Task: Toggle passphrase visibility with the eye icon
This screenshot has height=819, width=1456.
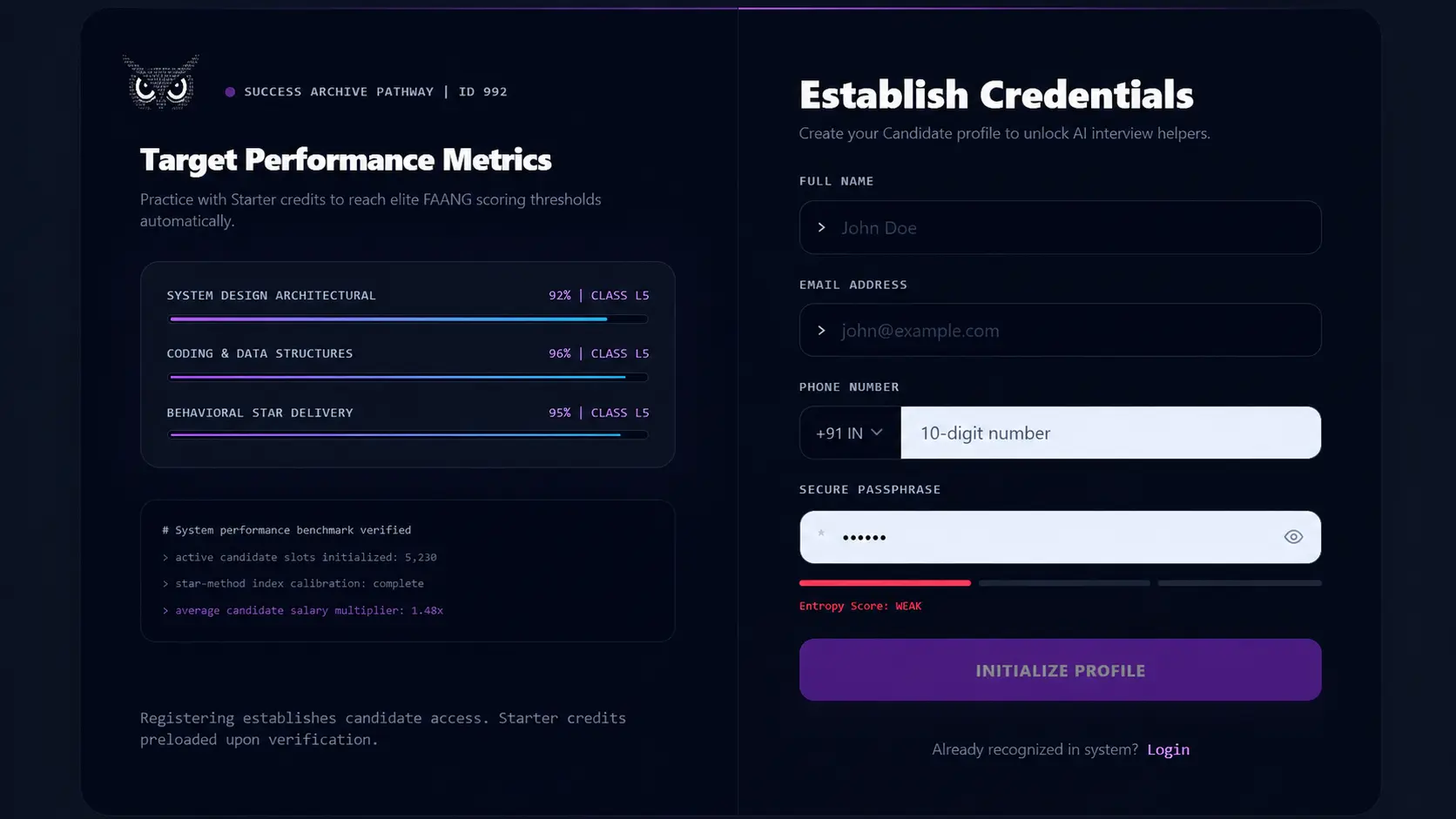Action: [x=1293, y=537]
